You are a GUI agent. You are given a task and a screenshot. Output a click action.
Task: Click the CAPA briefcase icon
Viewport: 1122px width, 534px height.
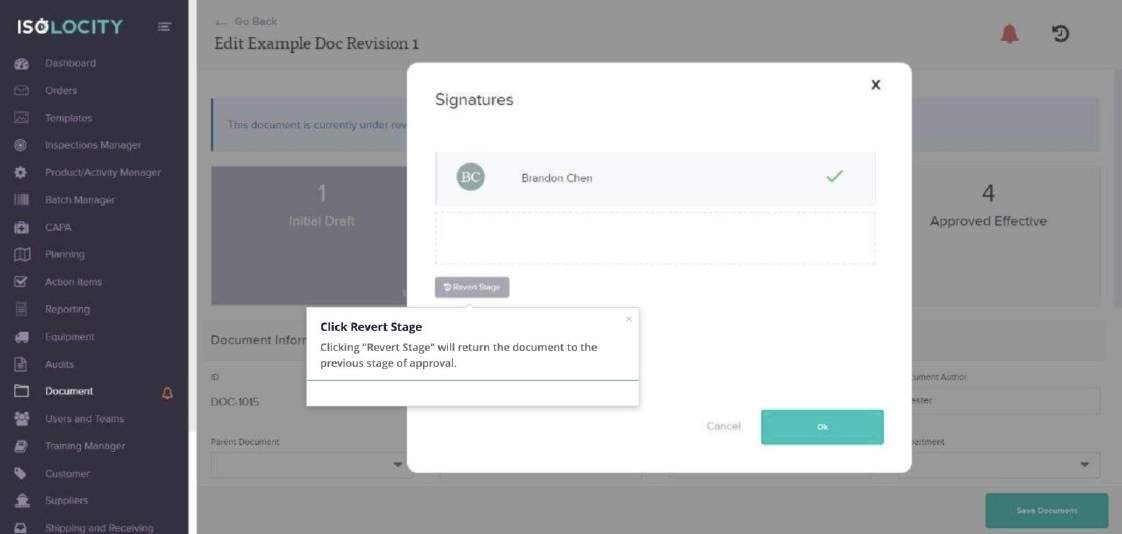click(21, 228)
